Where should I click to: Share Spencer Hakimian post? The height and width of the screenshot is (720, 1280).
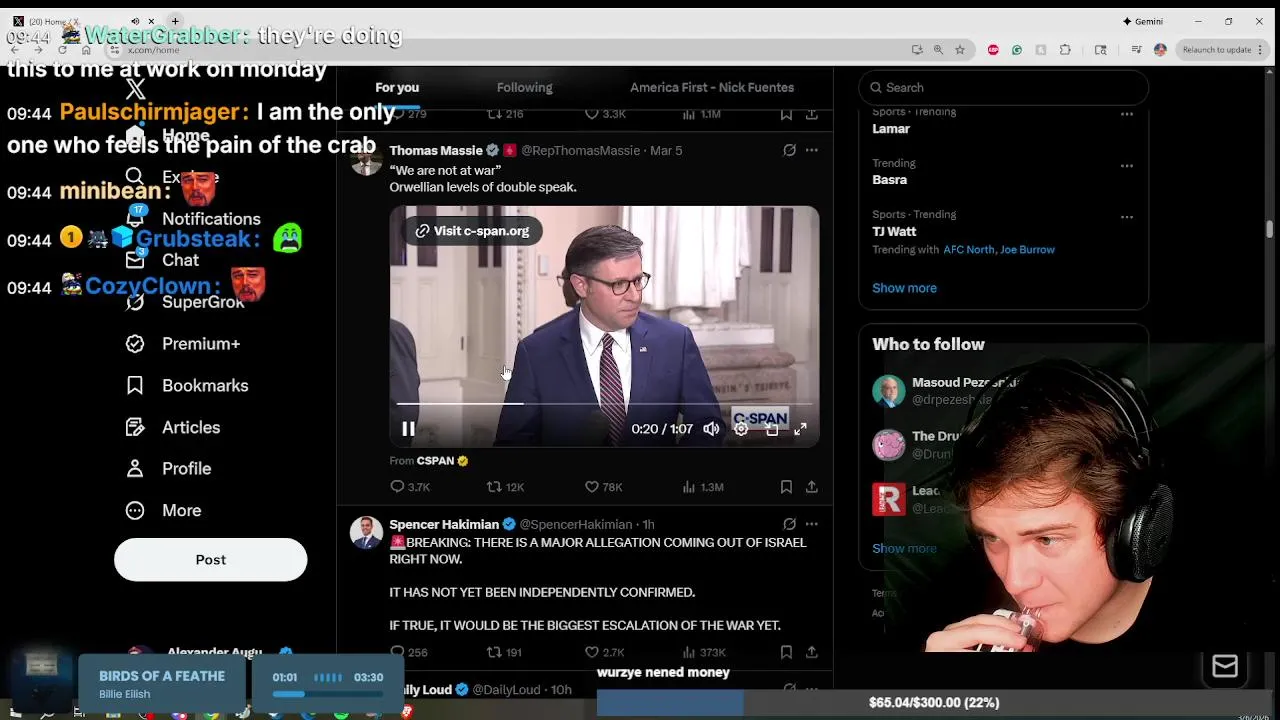coord(812,652)
